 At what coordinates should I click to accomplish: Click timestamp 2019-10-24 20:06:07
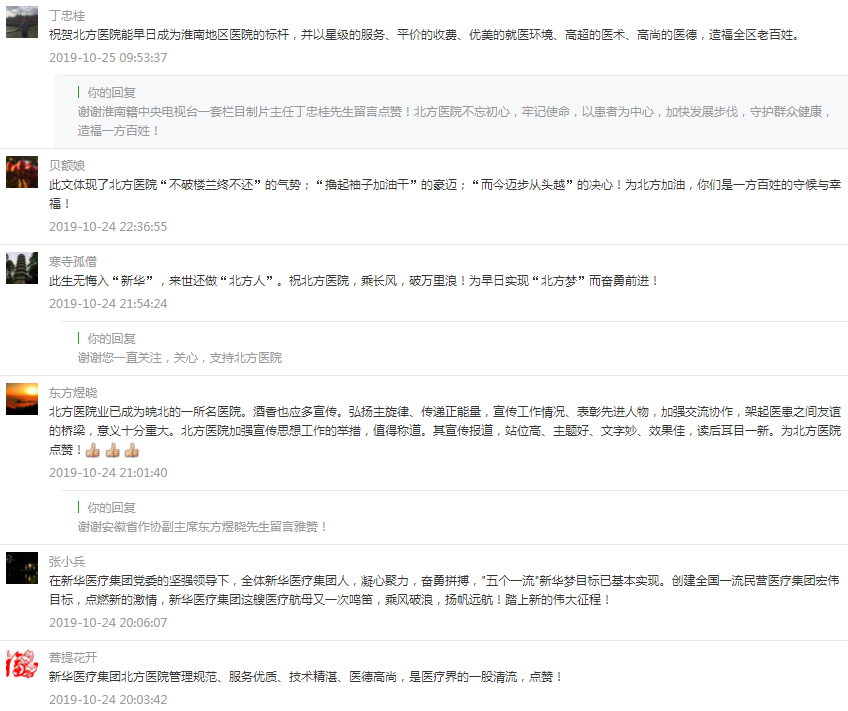tap(108, 622)
